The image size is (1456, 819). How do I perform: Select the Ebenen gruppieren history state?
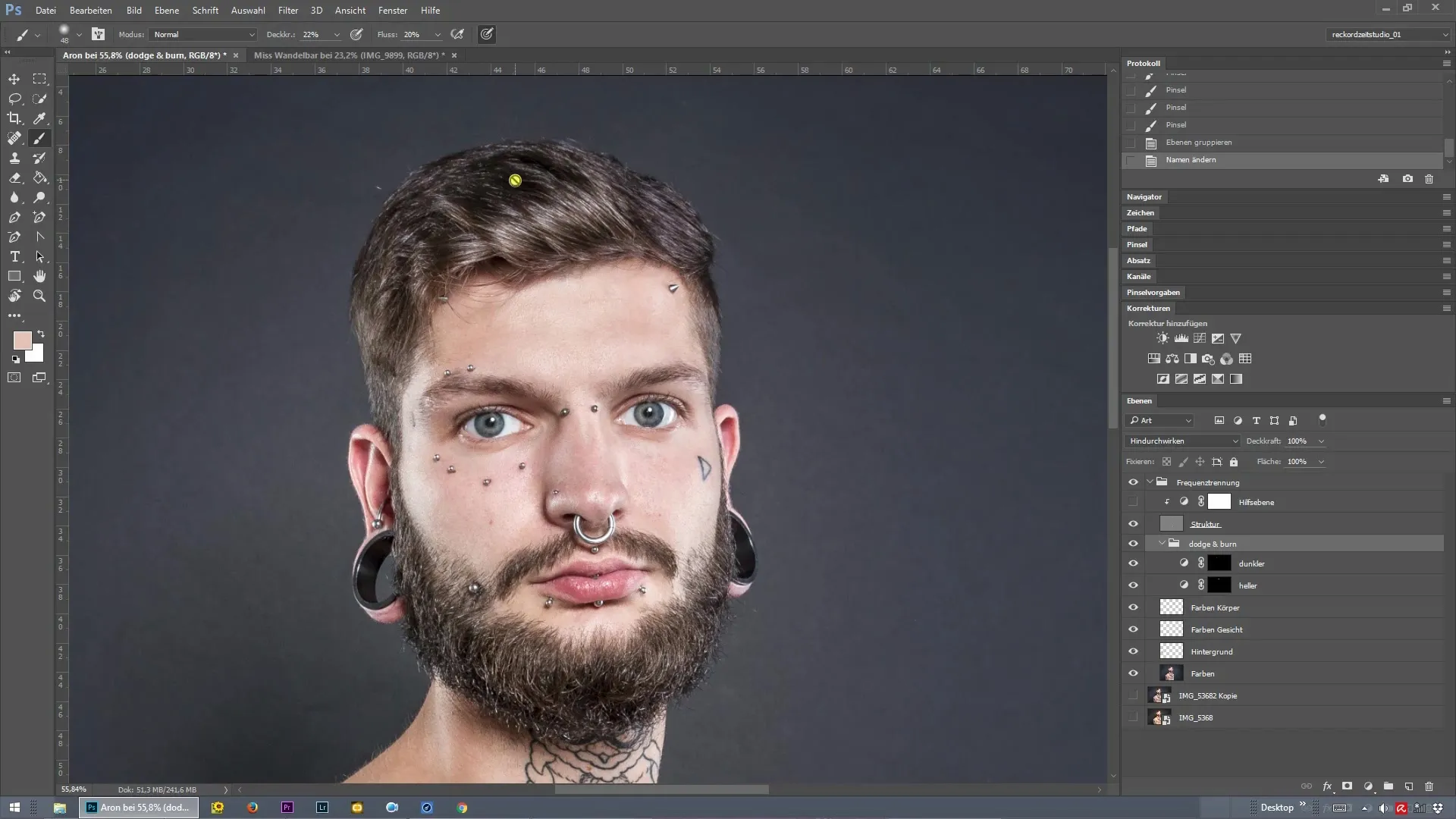tap(1282, 143)
